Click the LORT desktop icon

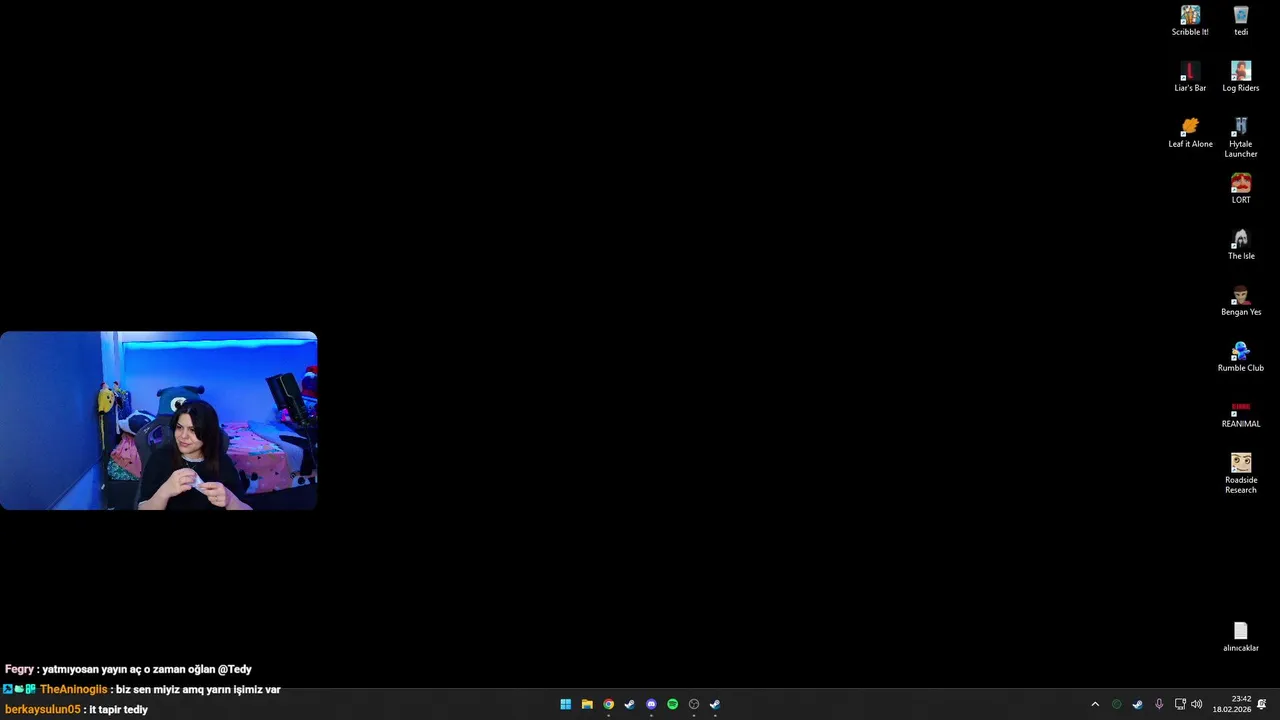[x=1241, y=189]
